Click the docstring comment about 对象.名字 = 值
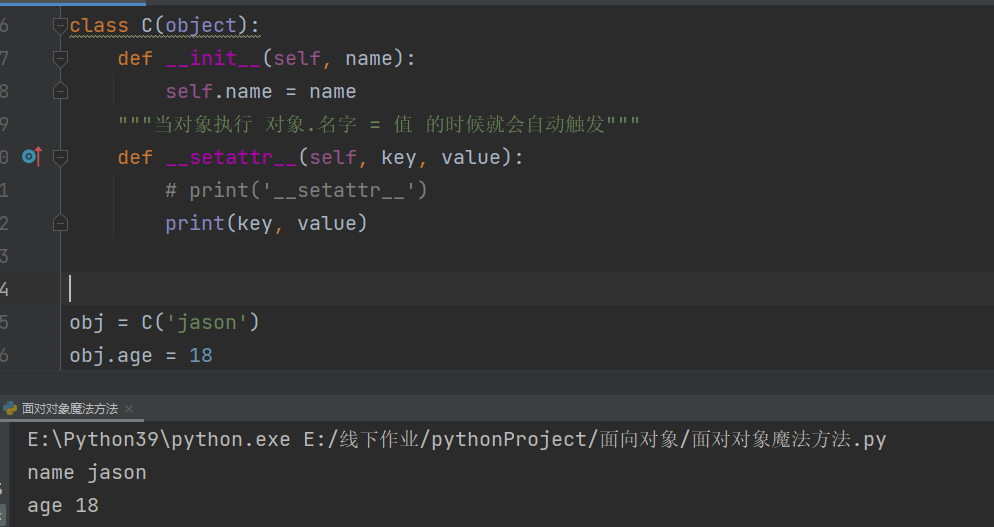Screen dimensions: 994x527 tap(378, 124)
